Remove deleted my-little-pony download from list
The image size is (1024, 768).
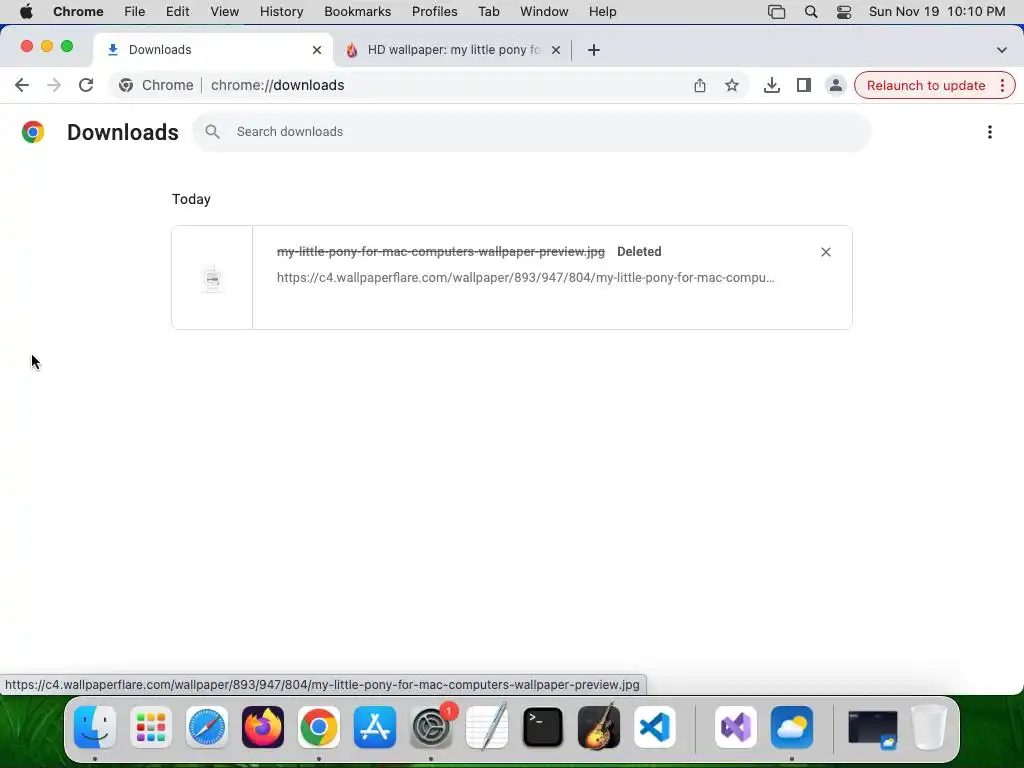coord(825,252)
